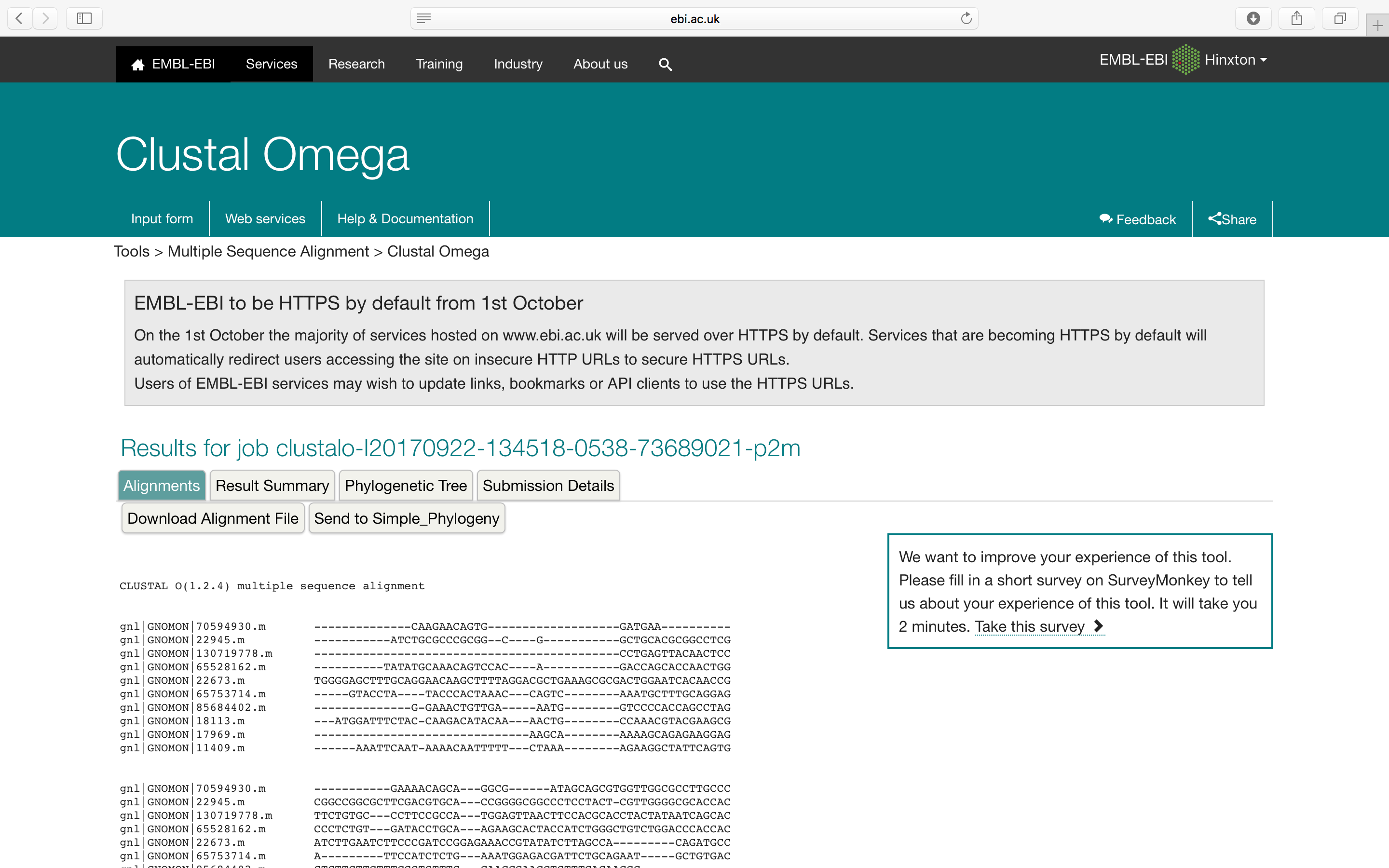Screen dimensions: 1389x868
Task: Click the ebi.ac.uk address bar
Action: [x=694, y=18]
